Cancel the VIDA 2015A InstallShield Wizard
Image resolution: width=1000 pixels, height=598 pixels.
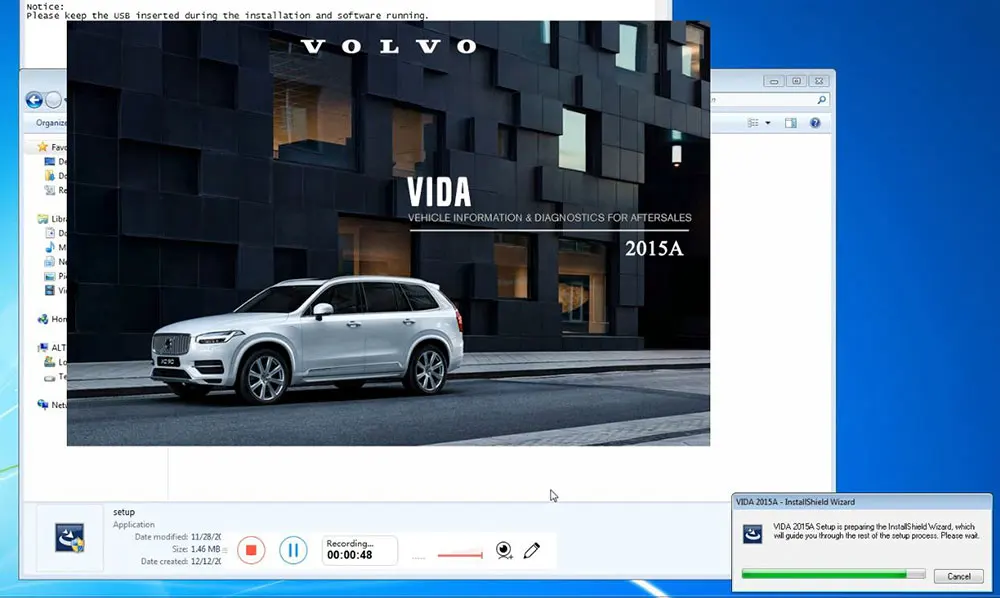pyautogui.click(x=959, y=576)
